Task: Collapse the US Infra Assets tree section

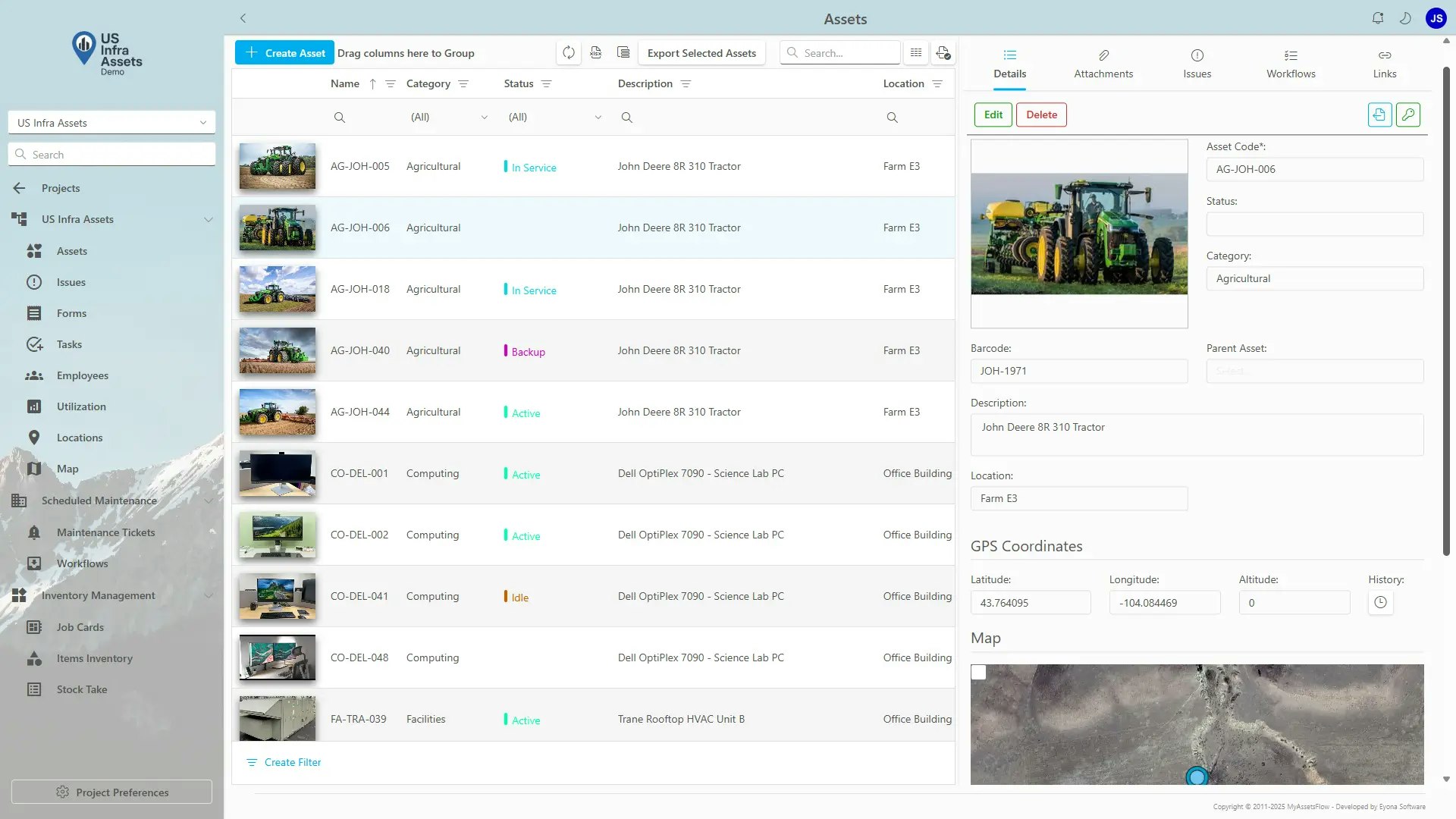Action: pos(208,219)
